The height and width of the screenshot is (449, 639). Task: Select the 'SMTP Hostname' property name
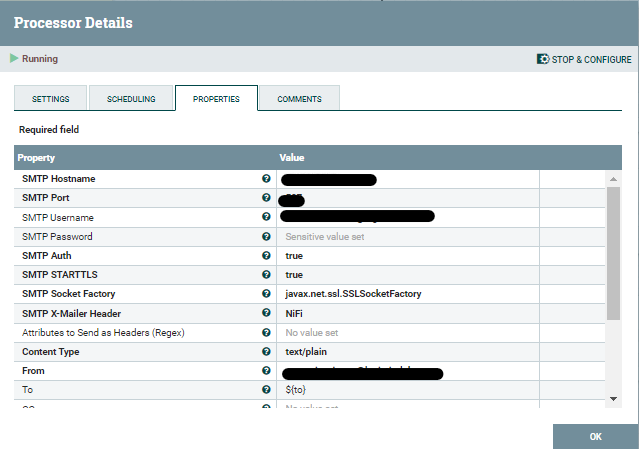(x=59, y=179)
